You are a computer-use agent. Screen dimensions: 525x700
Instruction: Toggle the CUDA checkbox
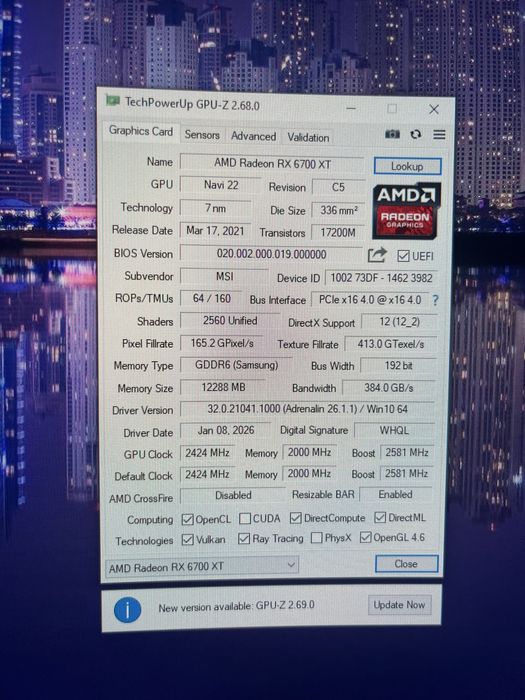245,518
